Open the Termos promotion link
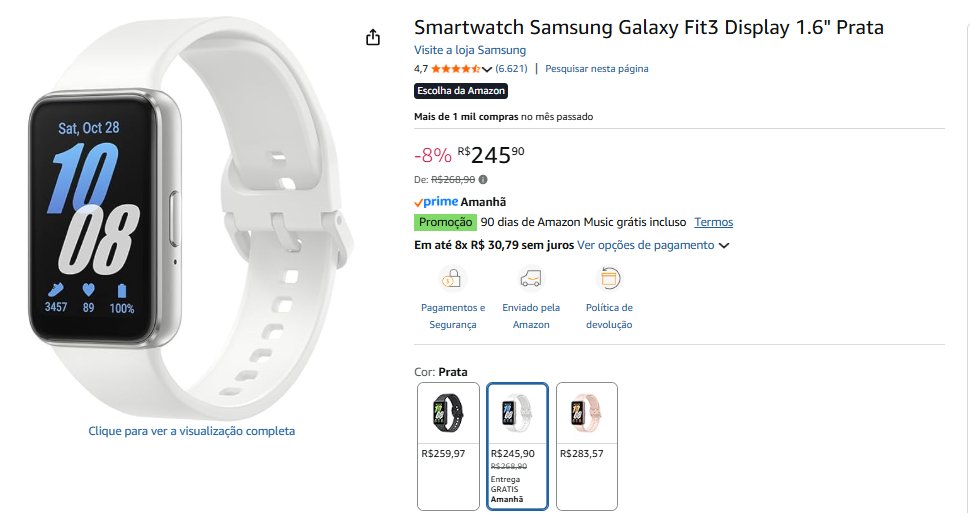 (x=713, y=222)
